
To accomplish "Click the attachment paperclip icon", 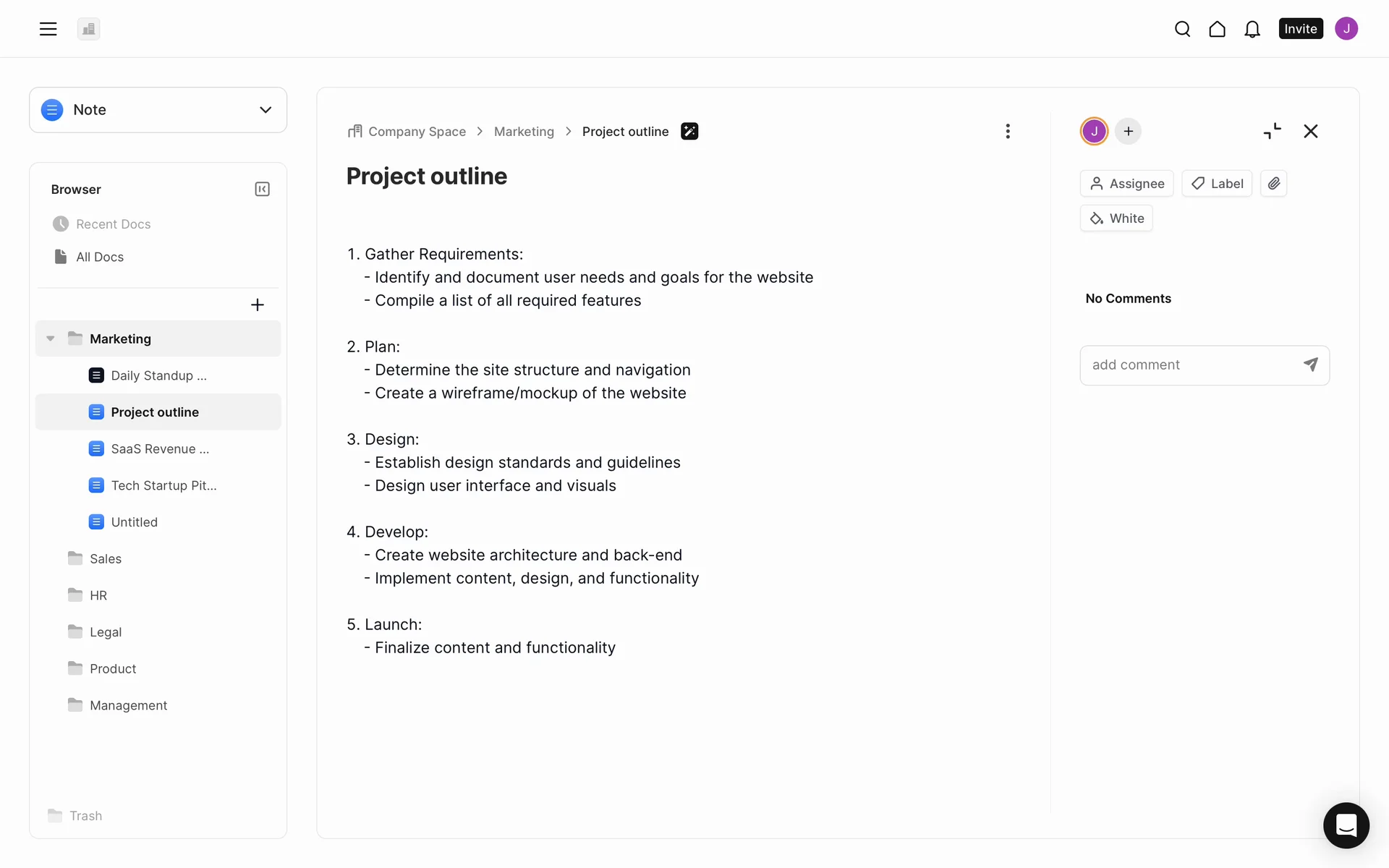I will pyautogui.click(x=1273, y=184).
